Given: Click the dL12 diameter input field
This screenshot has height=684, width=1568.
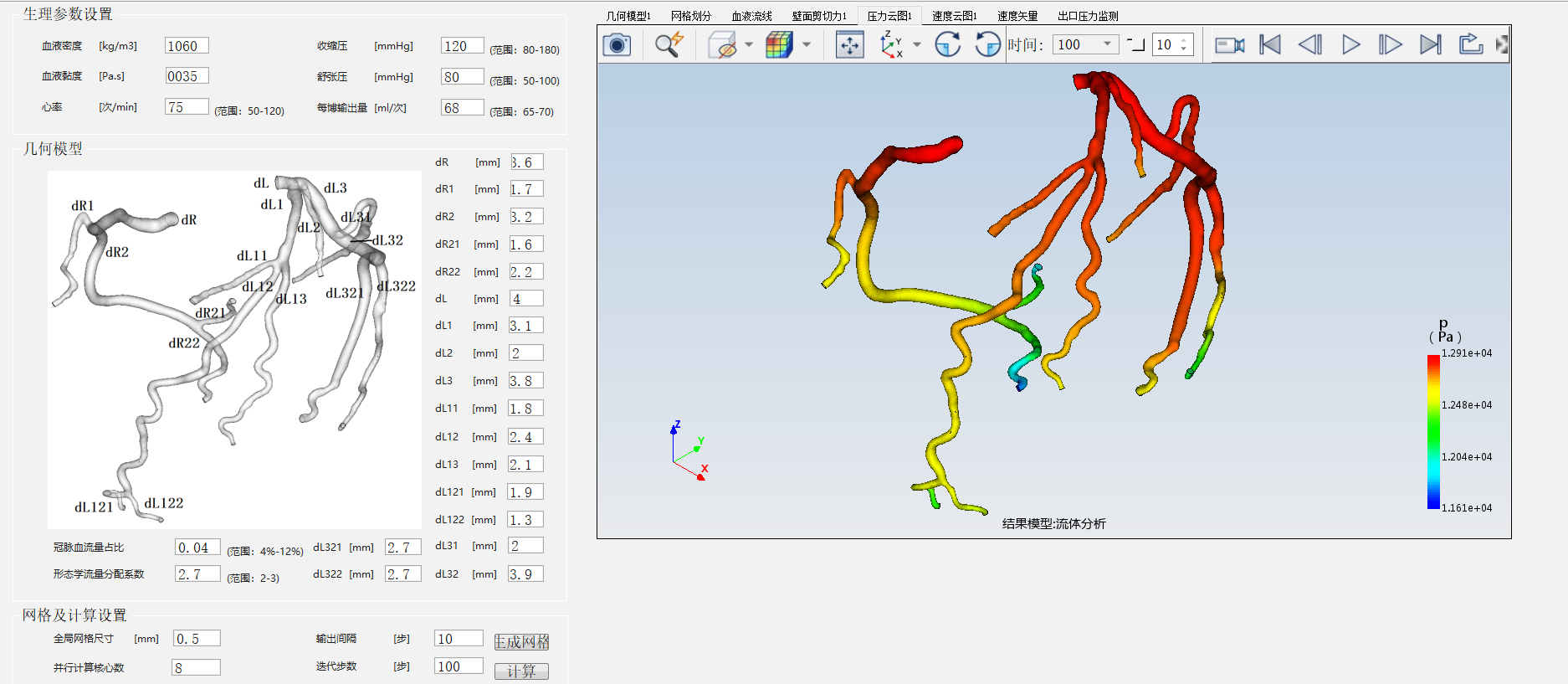Looking at the screenshot, I should (x=527, y=437).
